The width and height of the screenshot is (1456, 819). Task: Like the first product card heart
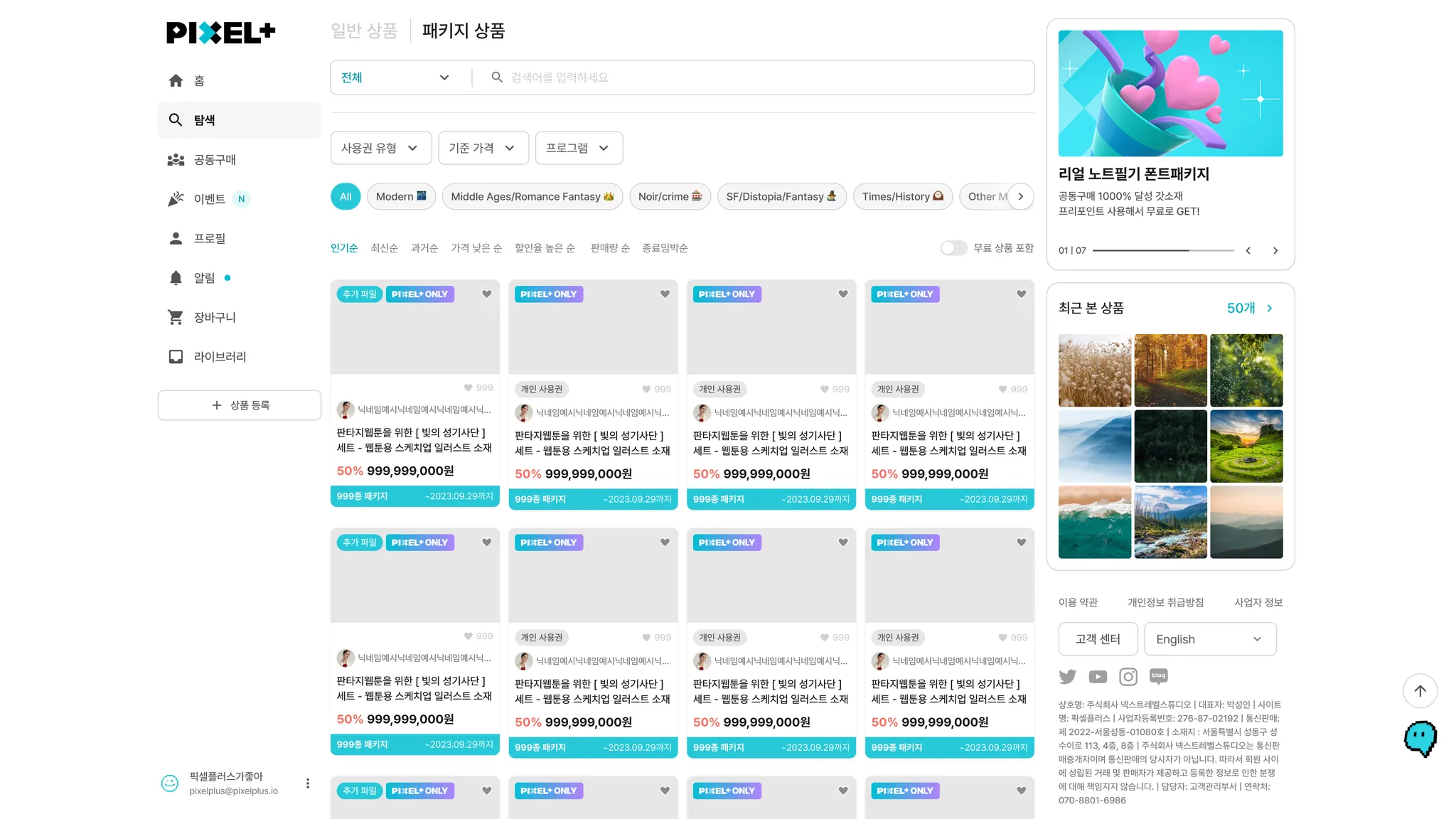point(487,294)
